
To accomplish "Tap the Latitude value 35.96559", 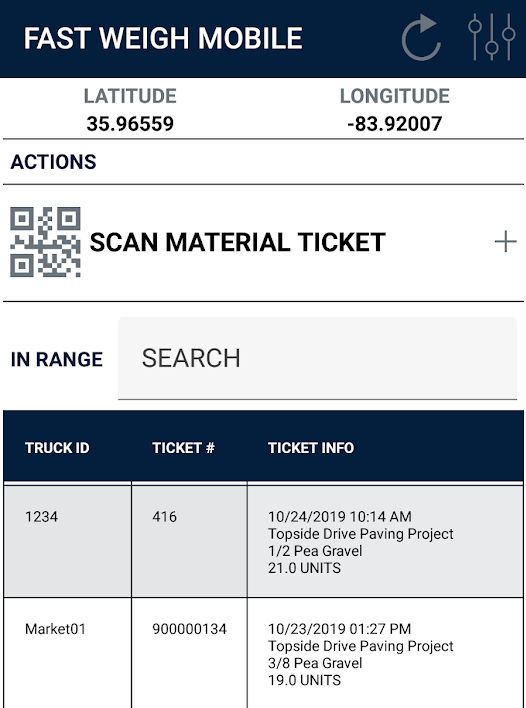I will 130,124.
